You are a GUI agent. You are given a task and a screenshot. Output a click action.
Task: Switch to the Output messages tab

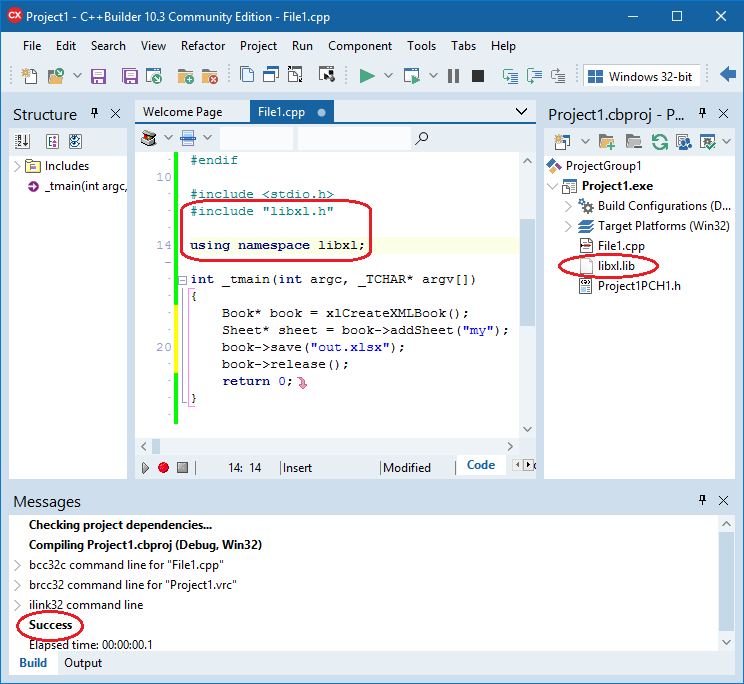coord(83,663)
